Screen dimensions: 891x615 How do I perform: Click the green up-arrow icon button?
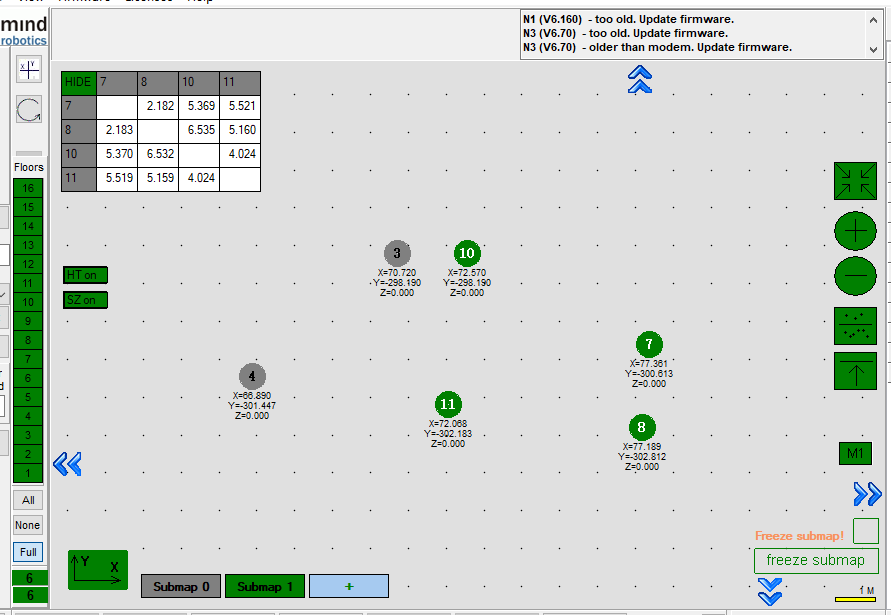coord(855,371)
